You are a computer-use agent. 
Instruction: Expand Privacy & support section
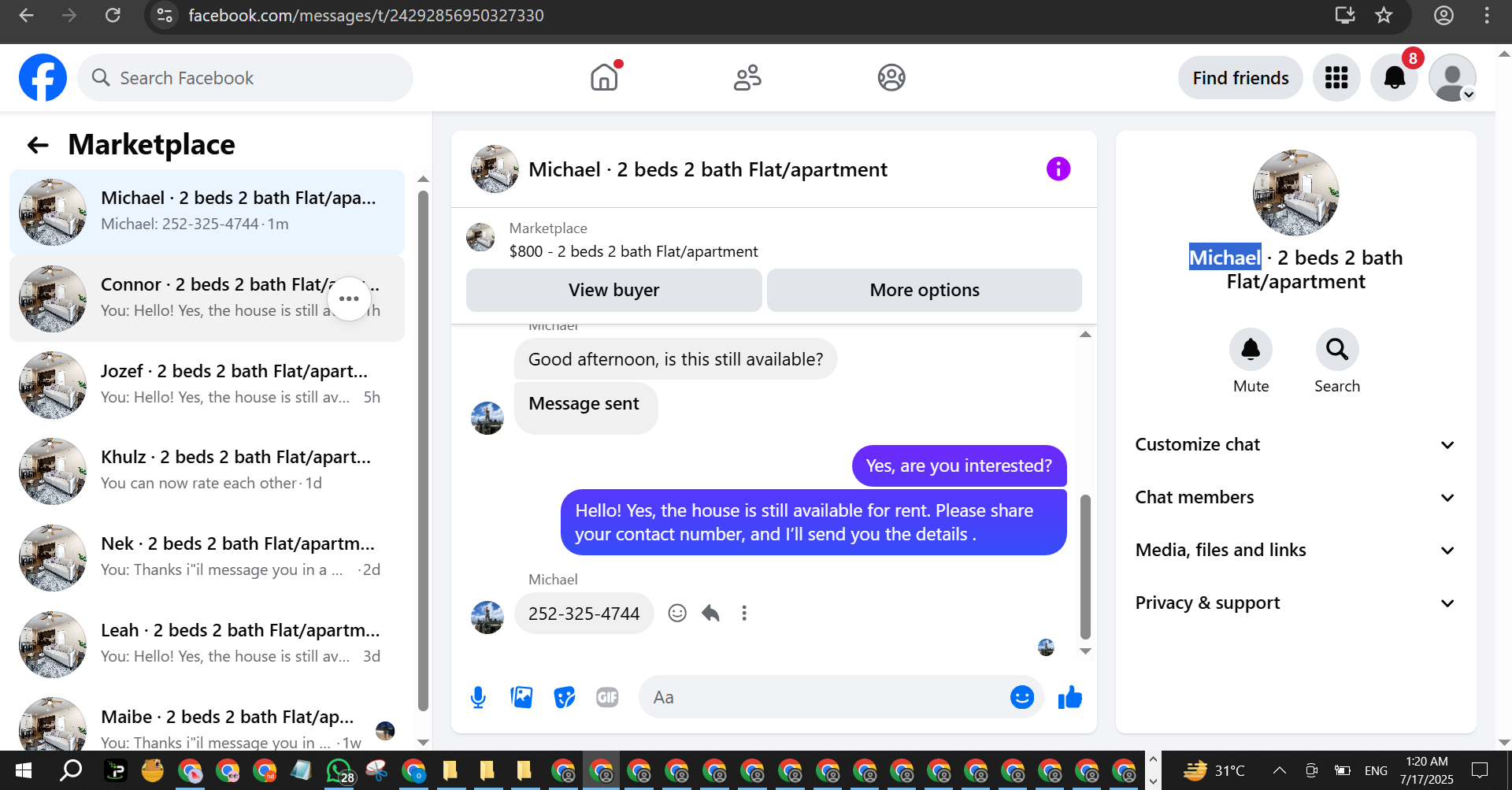coord(1295,603)
